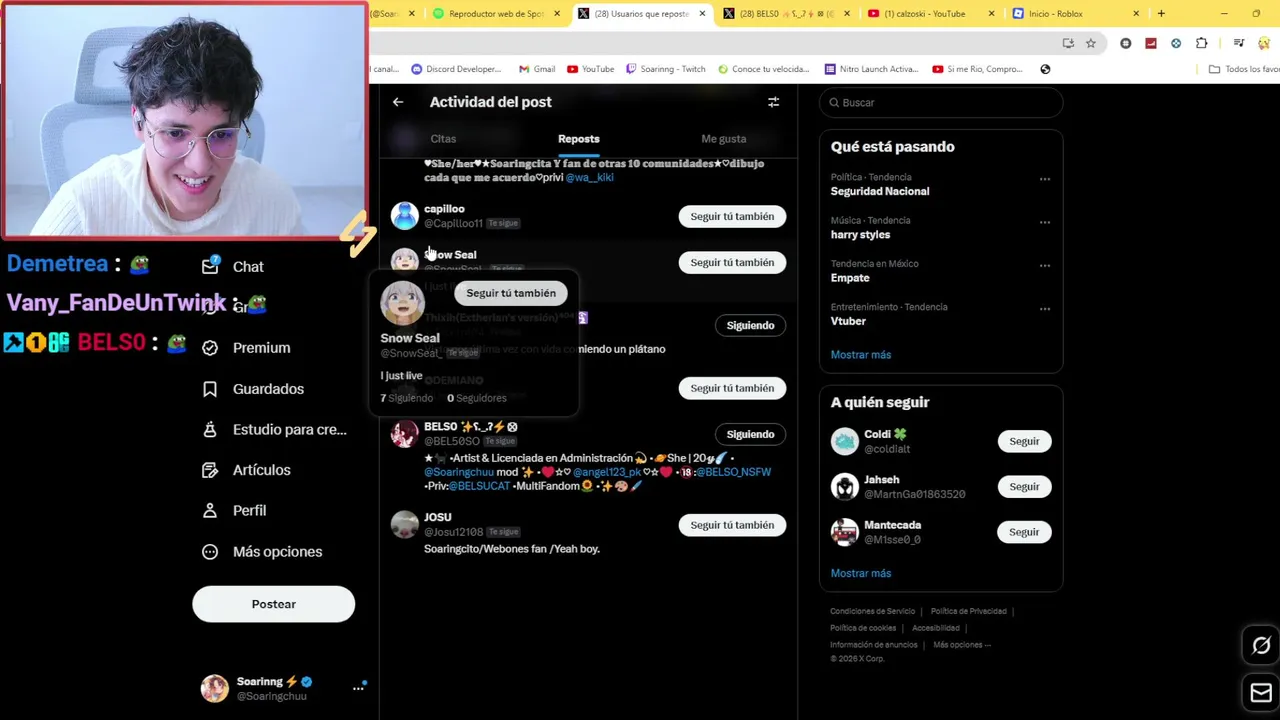The height and width of the screenshot is (720, 1280).
Task: Click the 0 Seguidores count in hover card
Action: click(476, 398)
